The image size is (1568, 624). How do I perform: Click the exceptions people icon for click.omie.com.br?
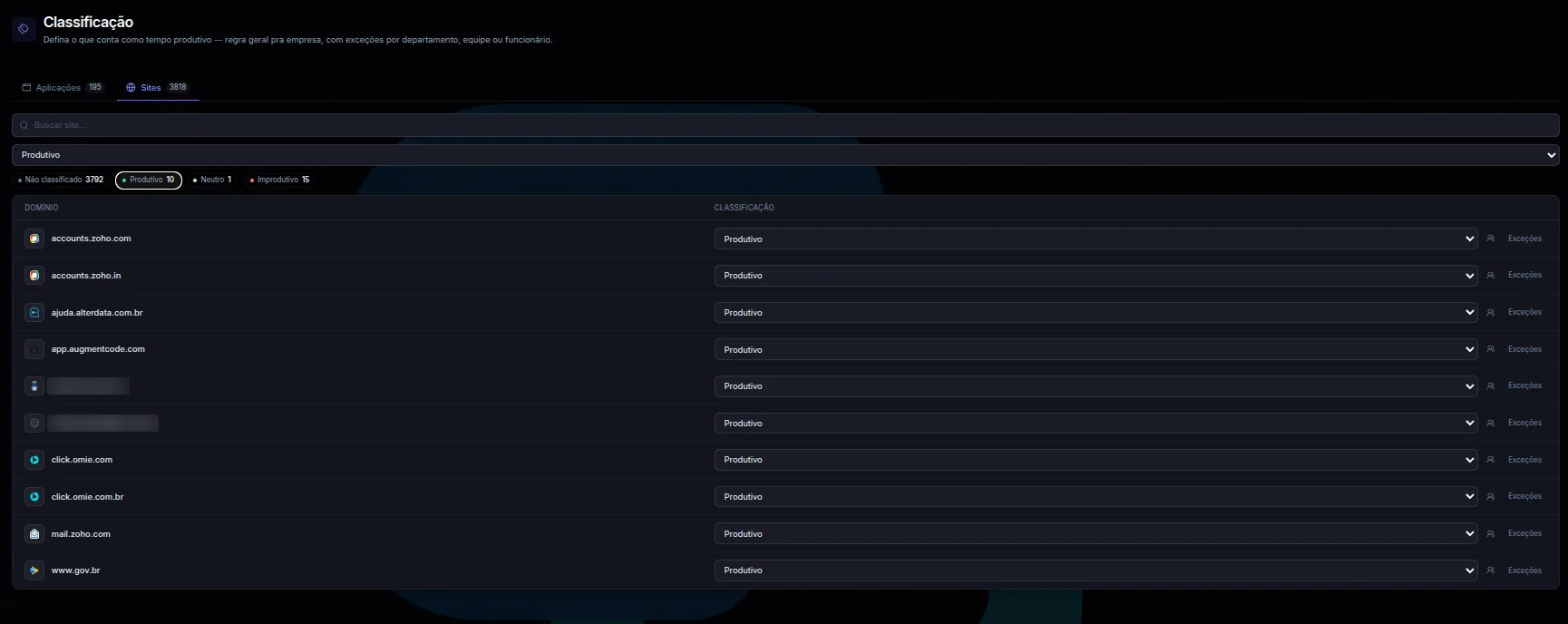pyautogui.click(x=1490, y=497)
